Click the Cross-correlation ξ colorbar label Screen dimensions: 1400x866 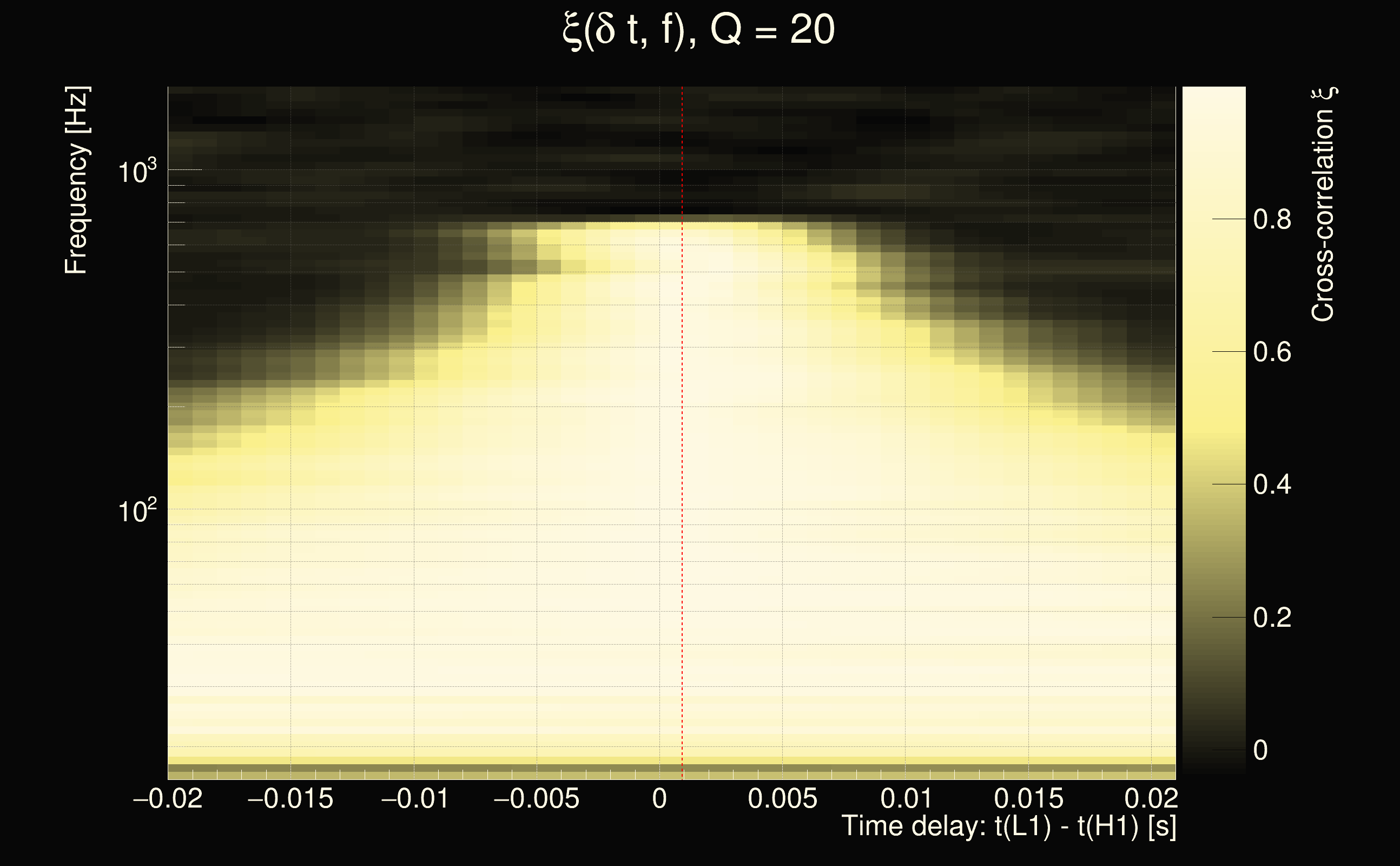coord(1323,205)
